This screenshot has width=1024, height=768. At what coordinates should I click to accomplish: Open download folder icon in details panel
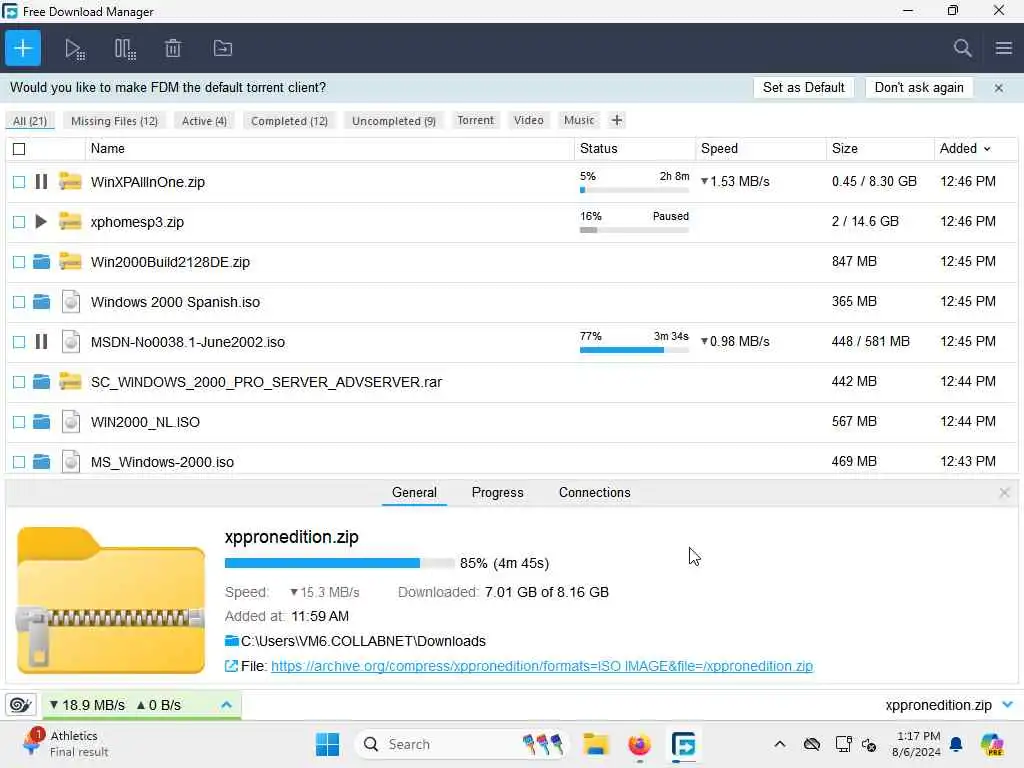(231, 641)
